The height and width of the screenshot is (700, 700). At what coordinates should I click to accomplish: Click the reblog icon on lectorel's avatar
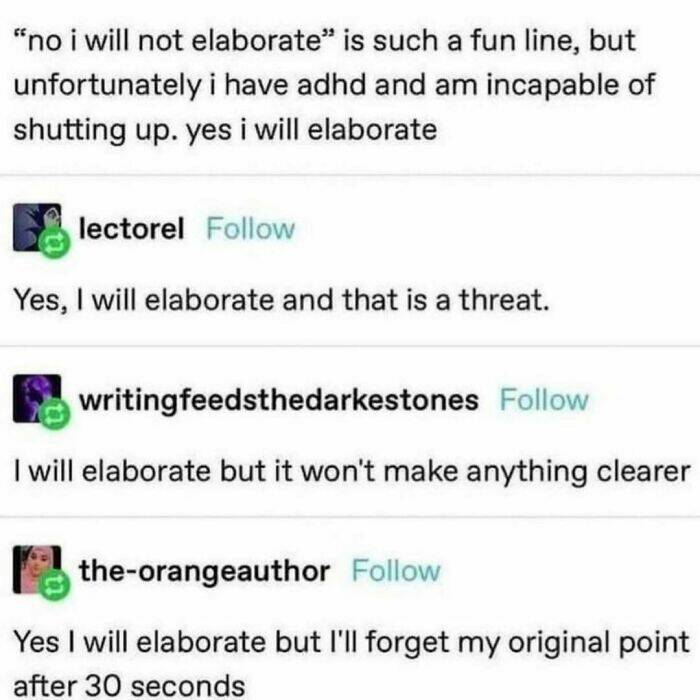tap(54, 243)
